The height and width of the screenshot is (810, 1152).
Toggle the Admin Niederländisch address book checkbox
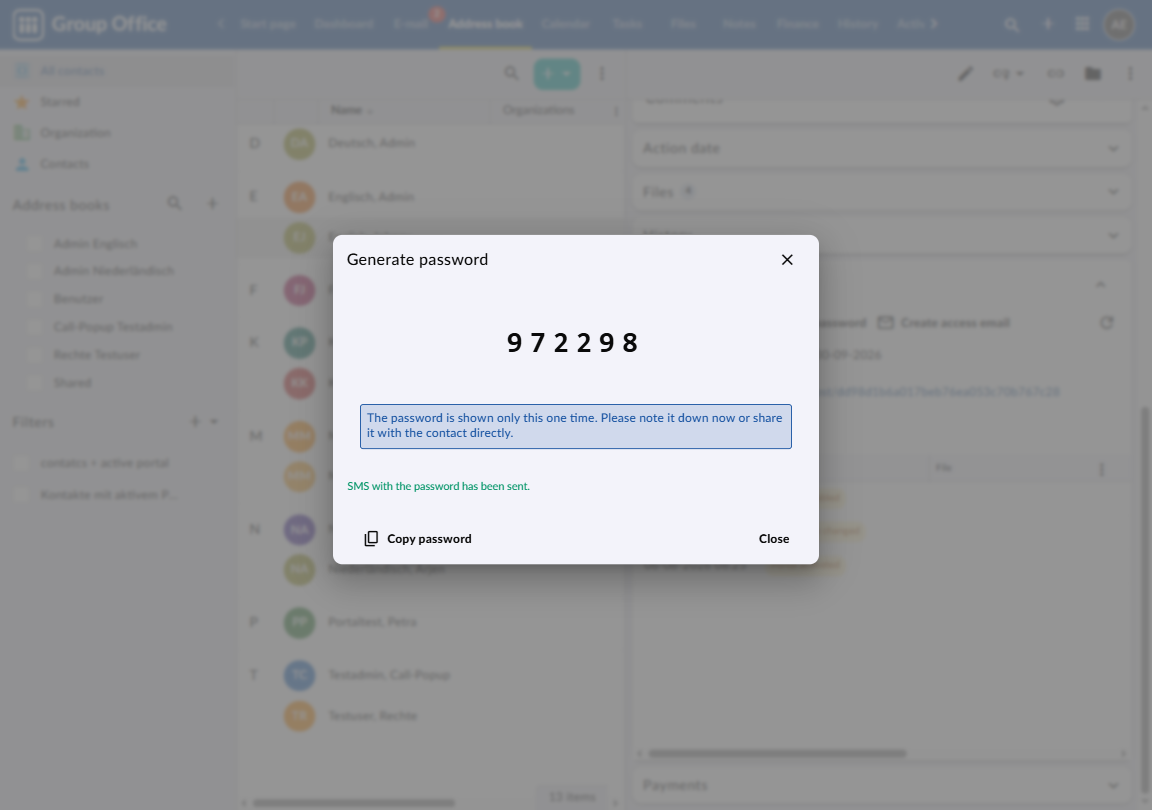(x=35, y=271)
